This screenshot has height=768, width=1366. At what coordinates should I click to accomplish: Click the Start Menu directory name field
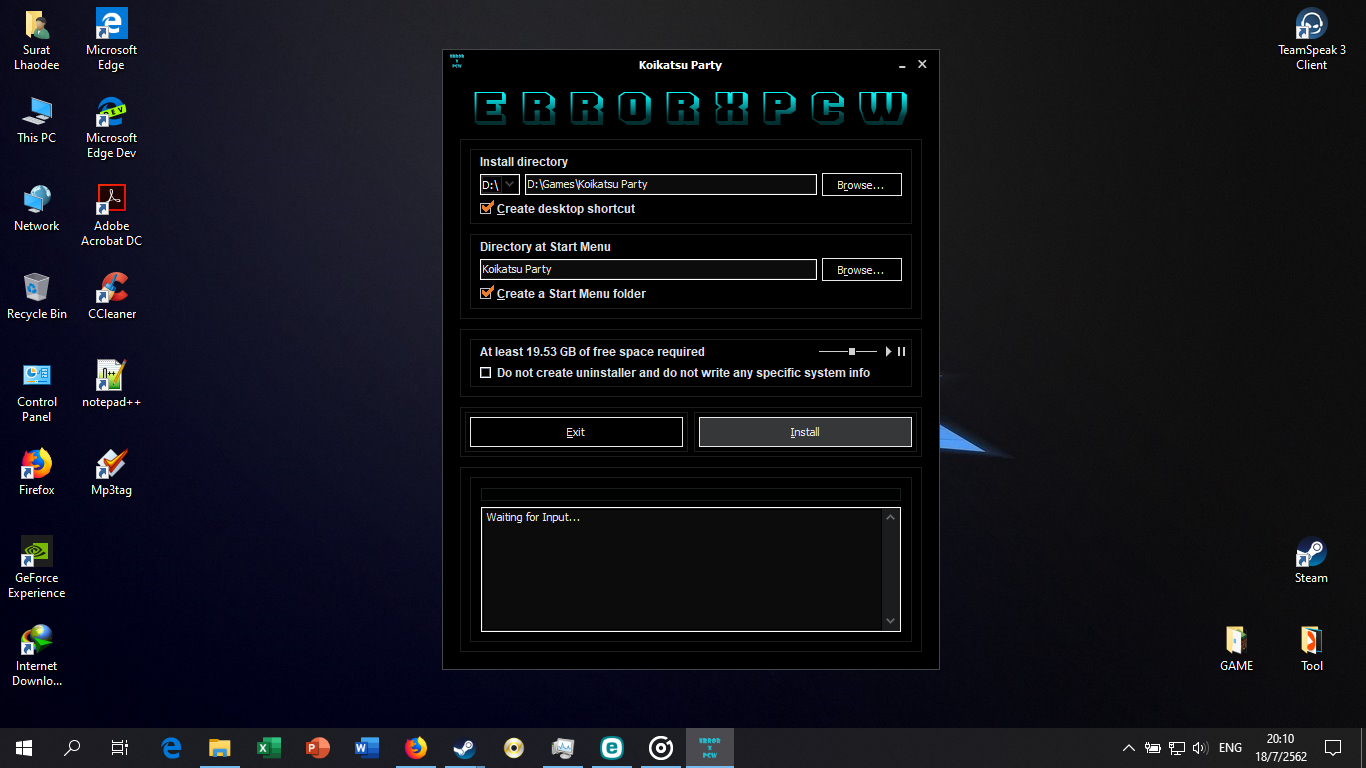tap(648, 270)
